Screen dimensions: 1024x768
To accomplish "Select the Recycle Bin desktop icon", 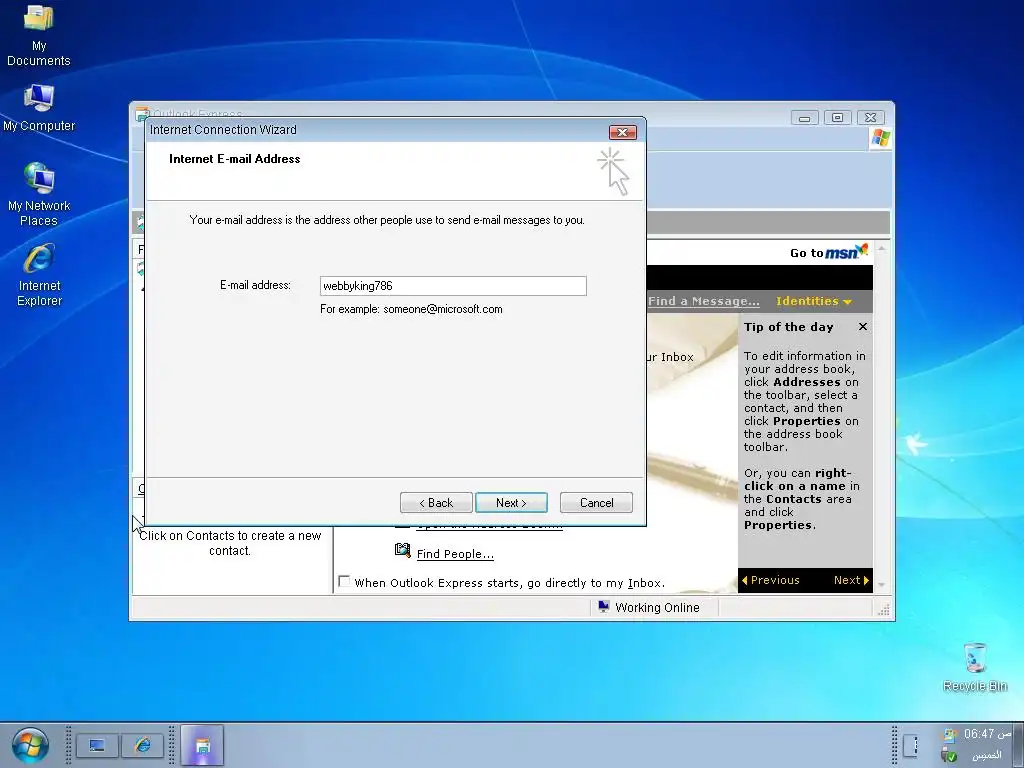I will (x=974, y=667).
